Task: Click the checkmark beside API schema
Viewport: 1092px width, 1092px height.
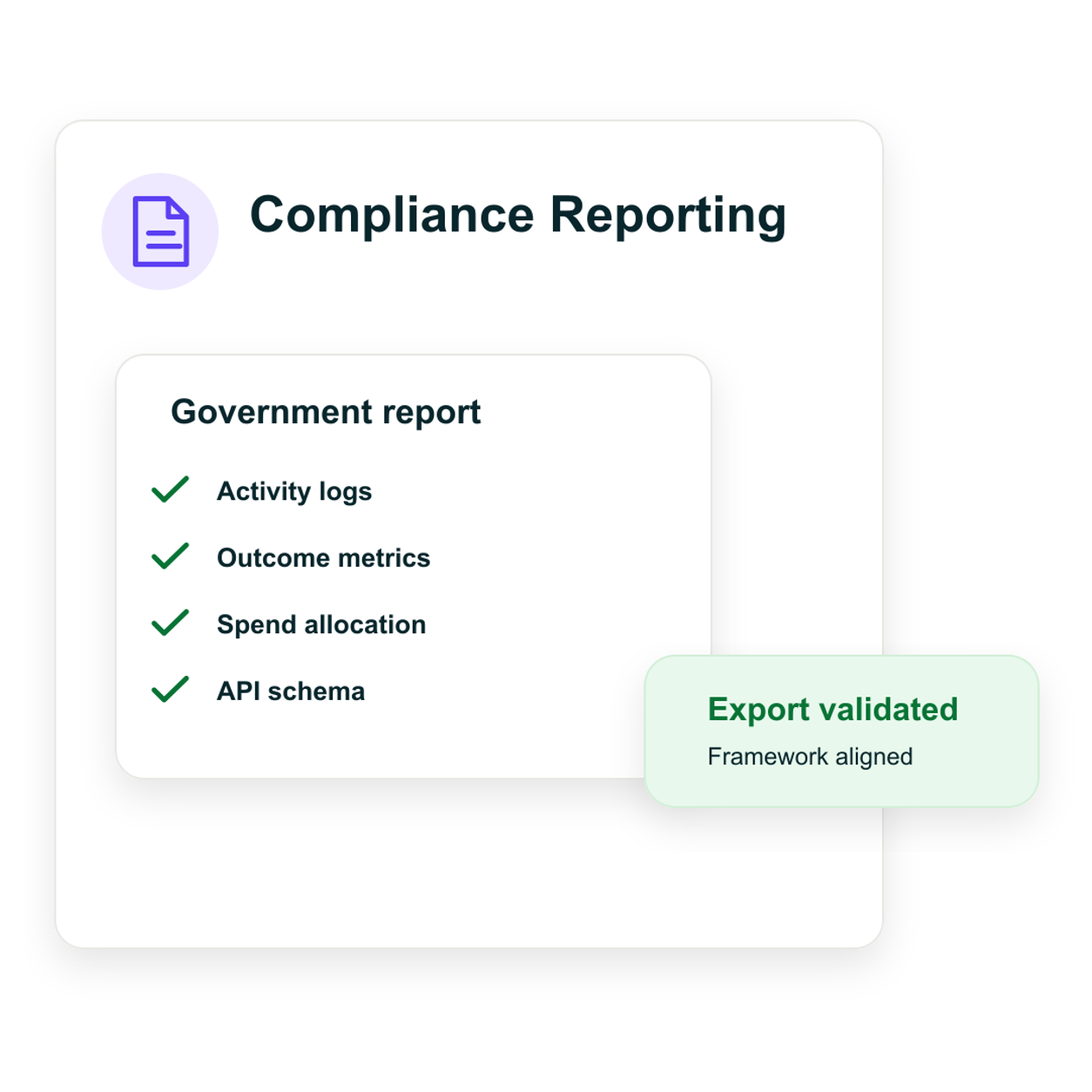Action: (x=170, y=690)
